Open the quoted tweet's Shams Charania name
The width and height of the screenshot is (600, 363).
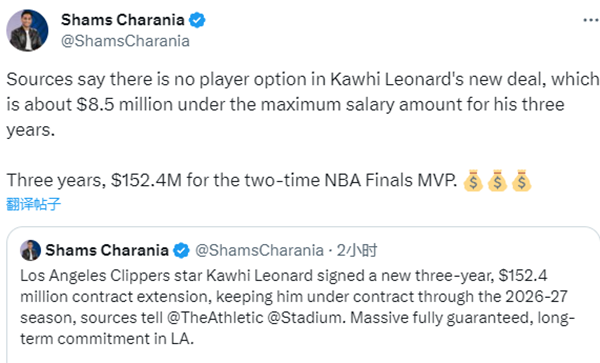tap(107, 251)
